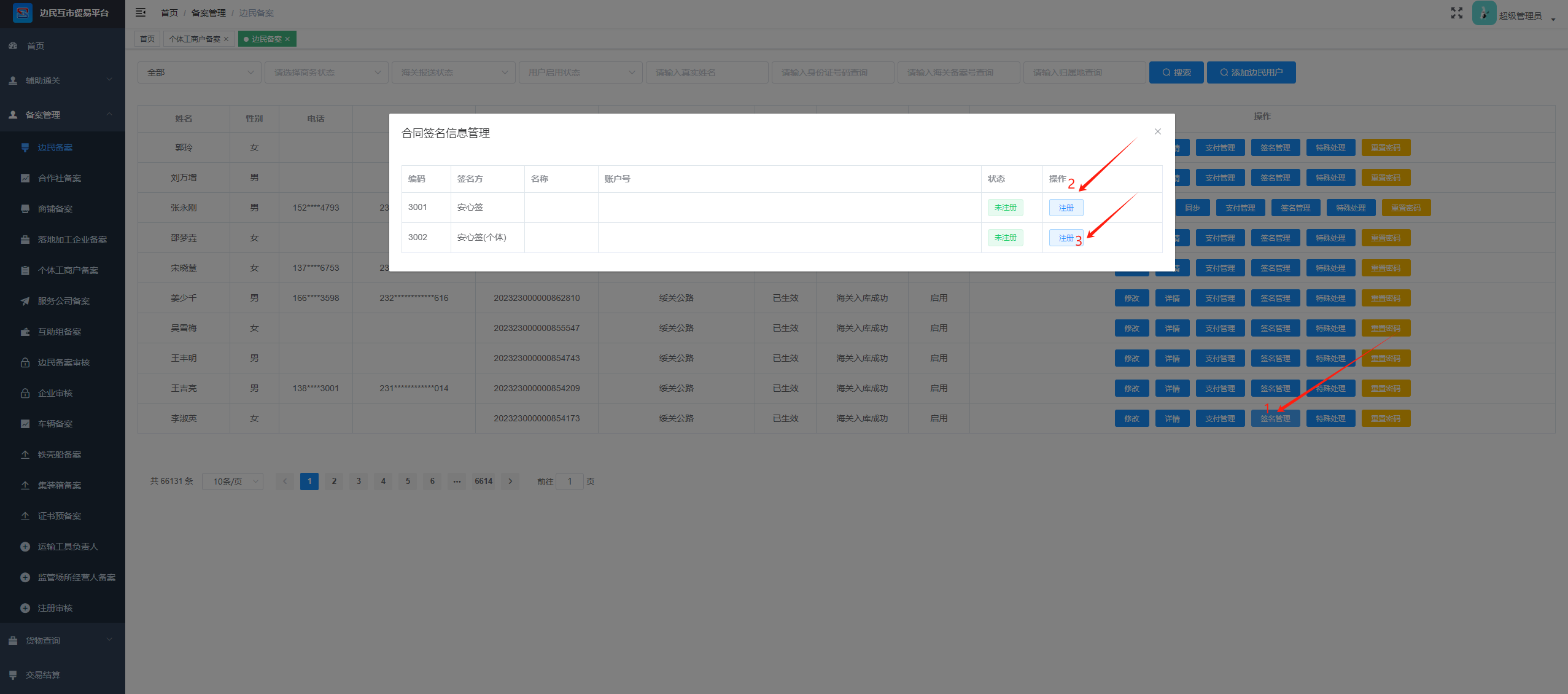Click the 搜索 button
Viewport: 1568px width, 694px height.
point(1176,72)
